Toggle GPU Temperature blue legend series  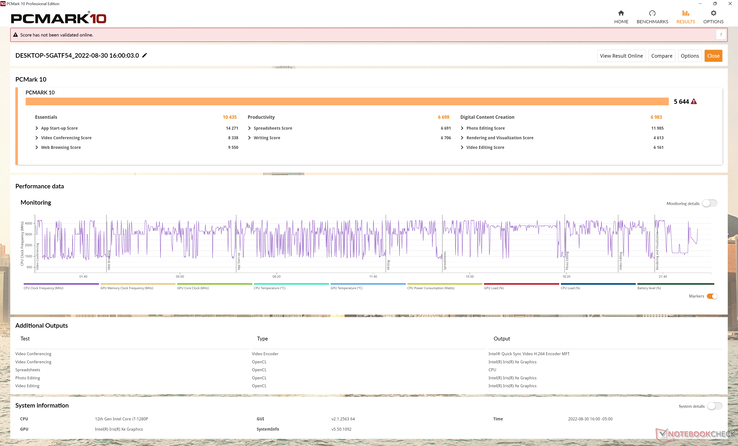pyautogui.click(x=368, y=286)
